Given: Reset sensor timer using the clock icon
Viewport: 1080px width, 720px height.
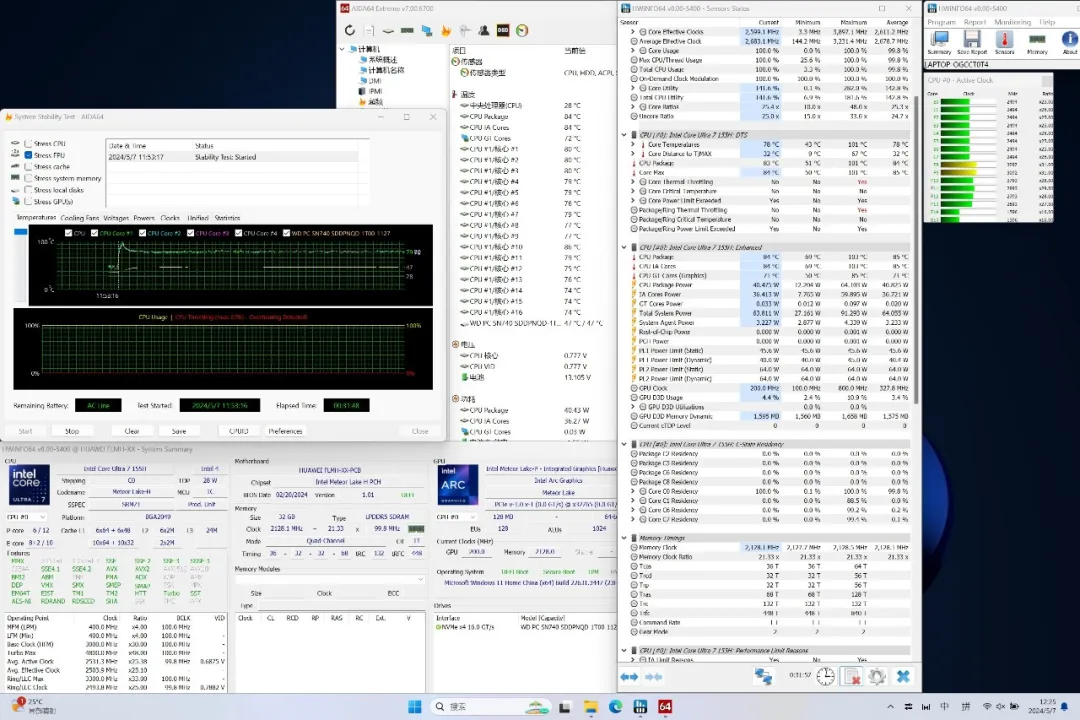Looking at the screenshot, I should (x=825, y=677).
